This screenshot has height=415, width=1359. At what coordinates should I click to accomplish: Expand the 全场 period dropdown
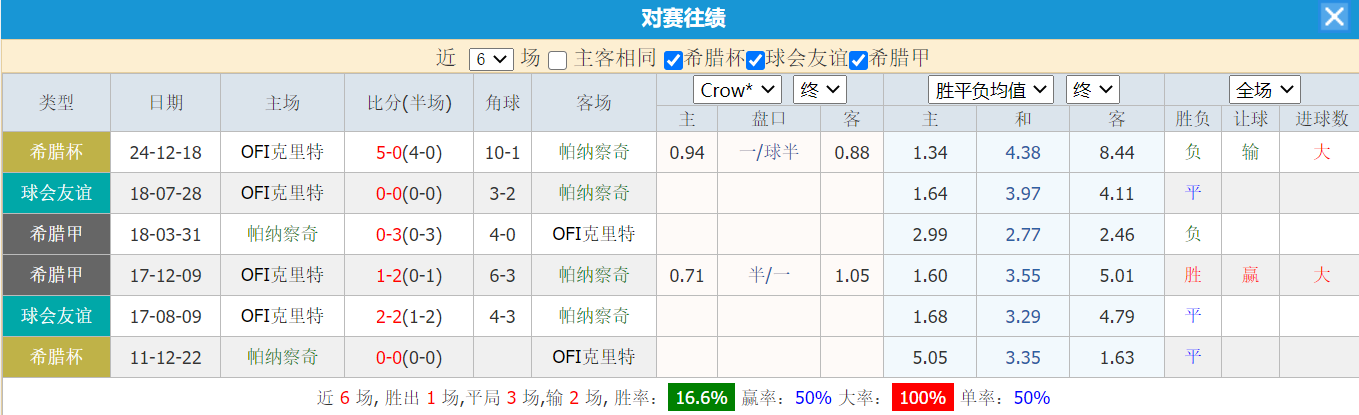pos(1264,89)
